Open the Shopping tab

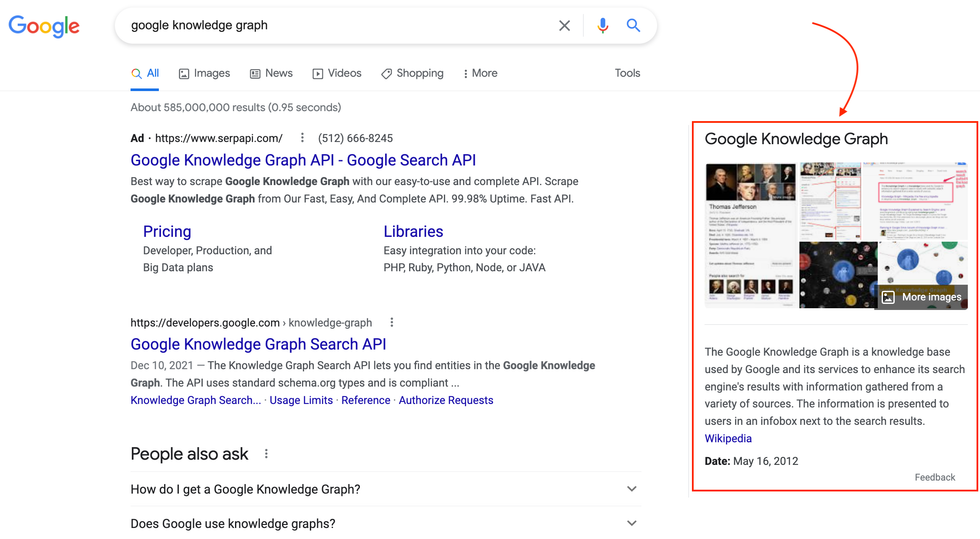[412, 73]
